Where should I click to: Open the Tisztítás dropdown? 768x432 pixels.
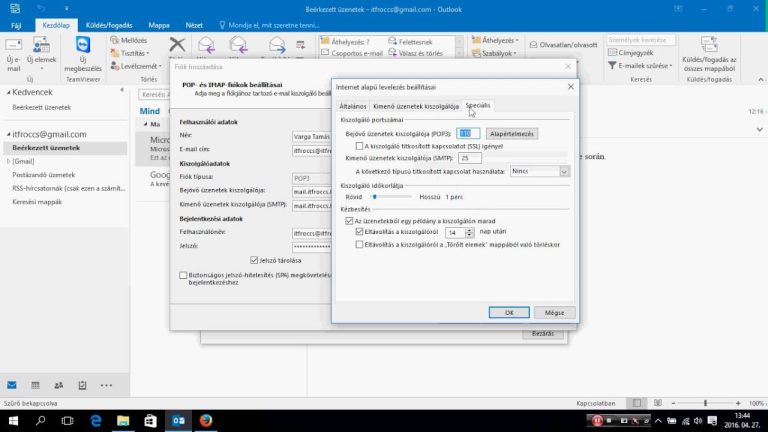coord(131,53)
